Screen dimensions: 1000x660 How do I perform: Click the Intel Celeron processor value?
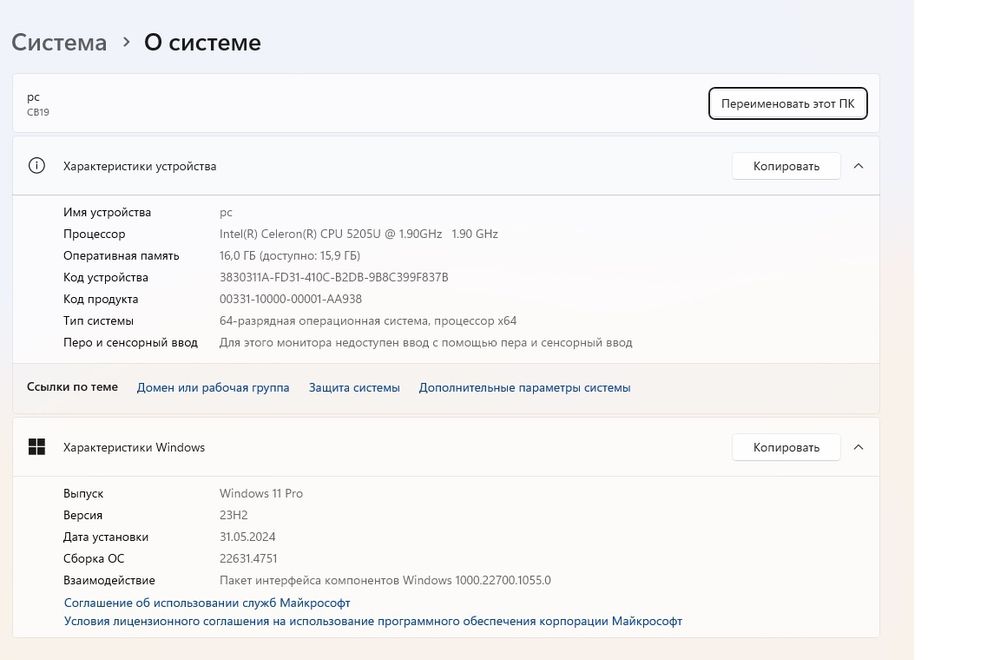pos(358,234)
